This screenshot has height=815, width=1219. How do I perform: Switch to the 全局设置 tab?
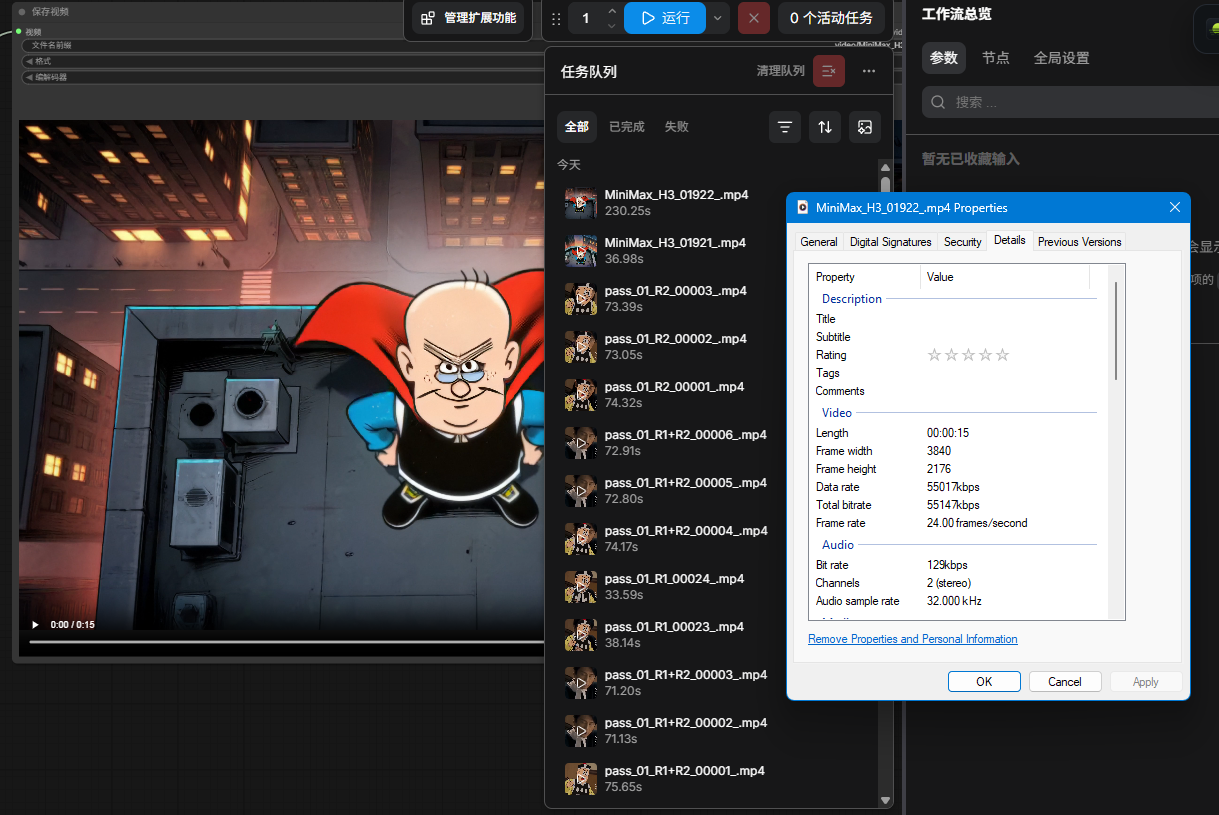click(1062, 58)
